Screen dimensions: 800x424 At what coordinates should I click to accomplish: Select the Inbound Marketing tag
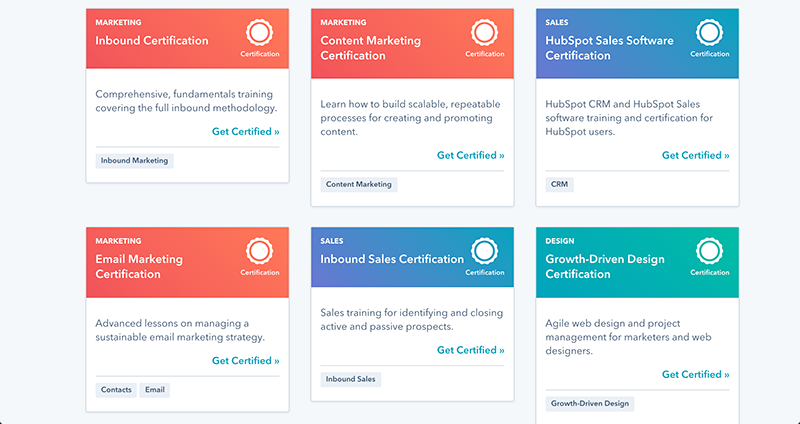(135, 161)
